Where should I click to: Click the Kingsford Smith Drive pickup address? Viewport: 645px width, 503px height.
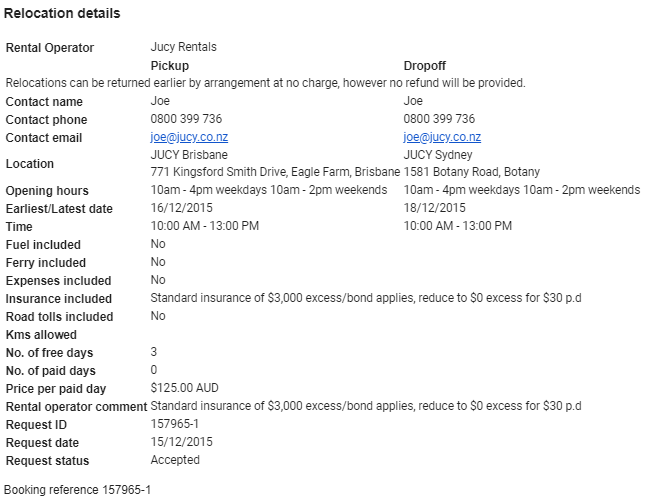275,171
